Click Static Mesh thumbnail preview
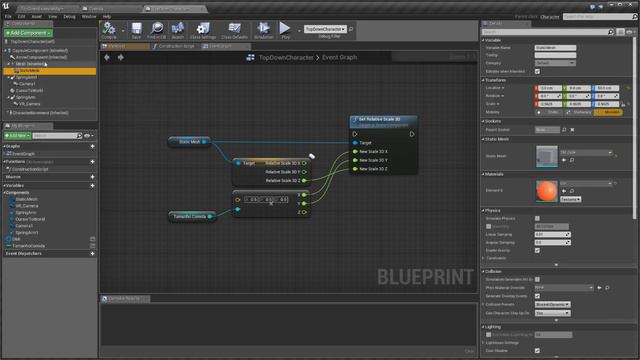The image size is (640, 360). [x=547, y=156]
